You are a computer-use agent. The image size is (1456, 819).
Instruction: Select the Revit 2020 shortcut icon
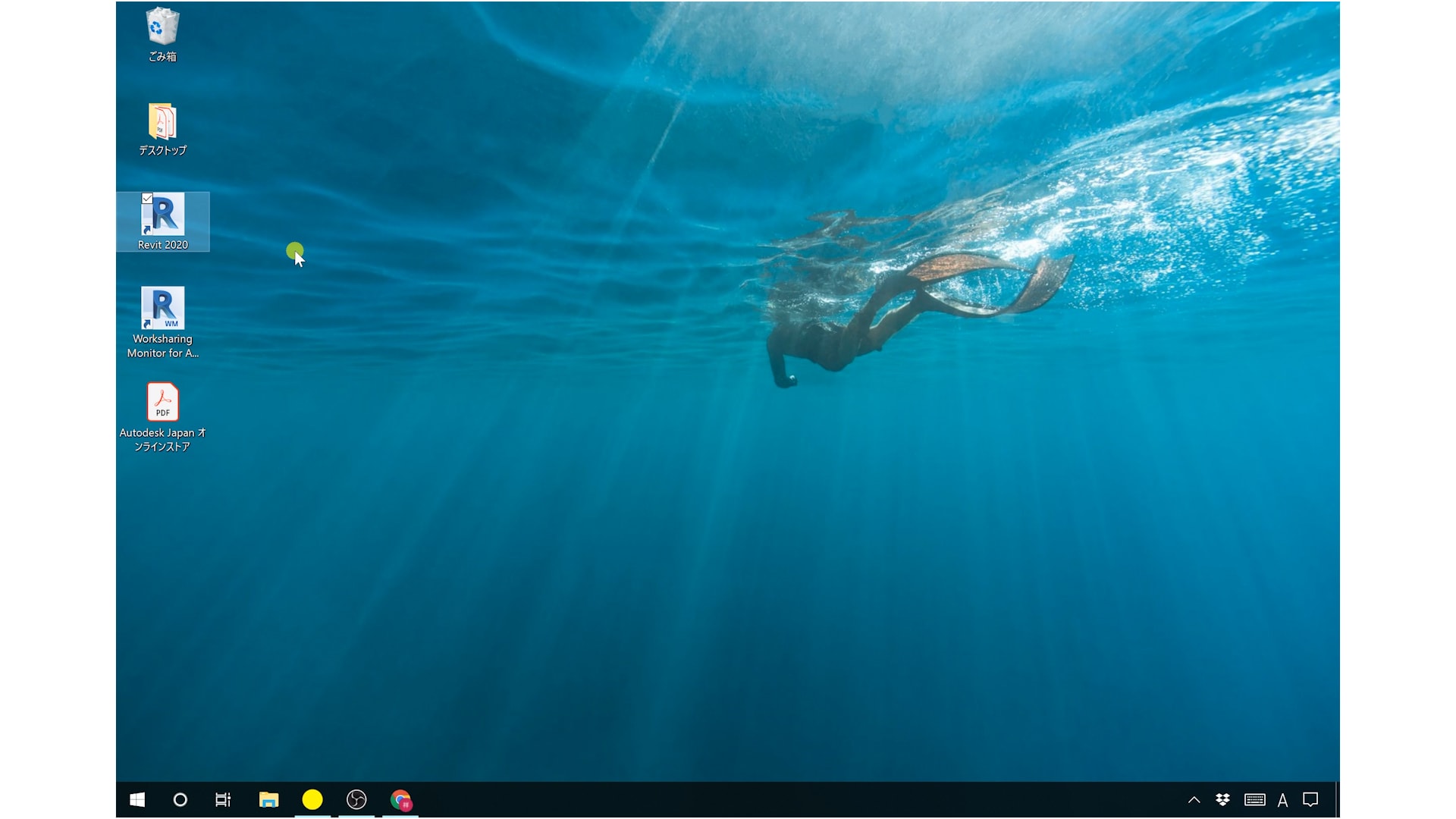click(163, 216)
